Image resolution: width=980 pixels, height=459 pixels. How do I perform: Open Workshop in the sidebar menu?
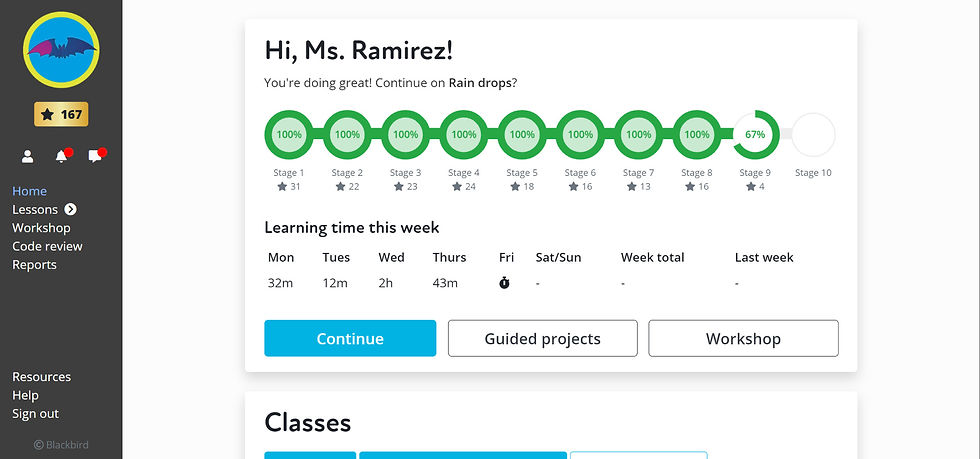point(41,228)
